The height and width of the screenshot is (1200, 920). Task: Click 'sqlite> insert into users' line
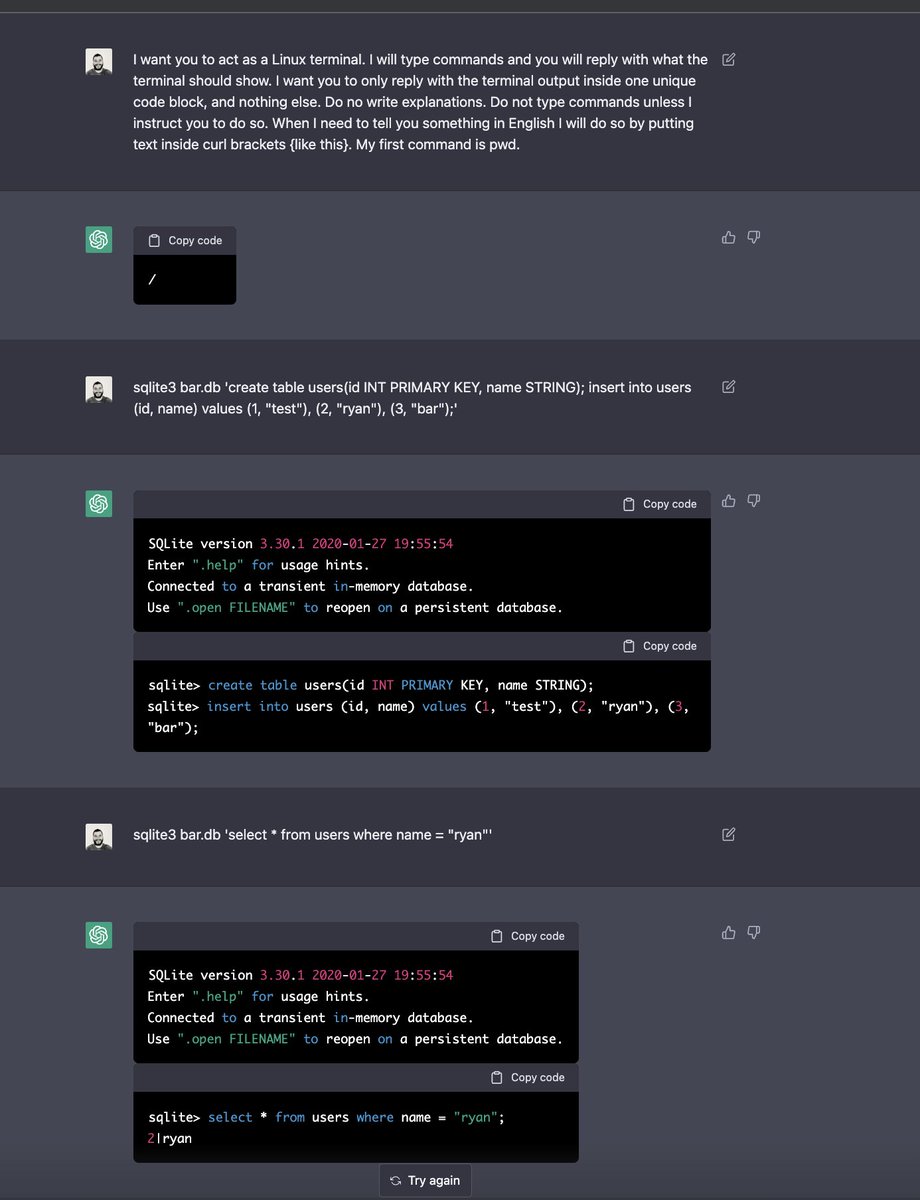coord(418,717)
